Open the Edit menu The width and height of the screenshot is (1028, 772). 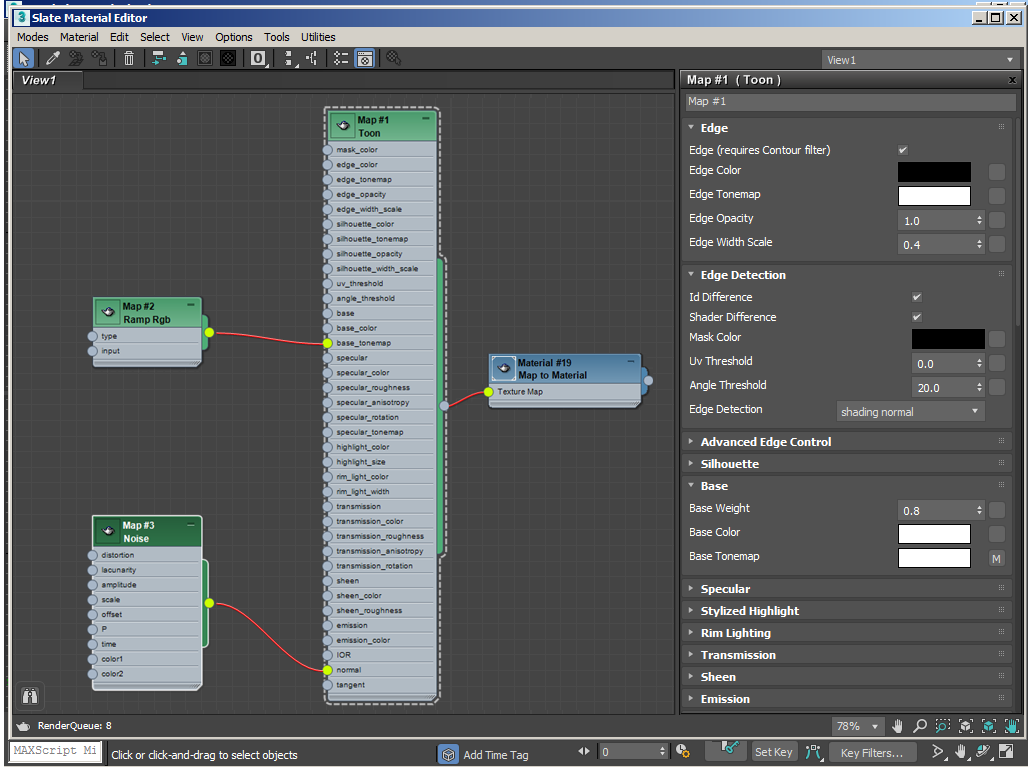pos(119,37)
